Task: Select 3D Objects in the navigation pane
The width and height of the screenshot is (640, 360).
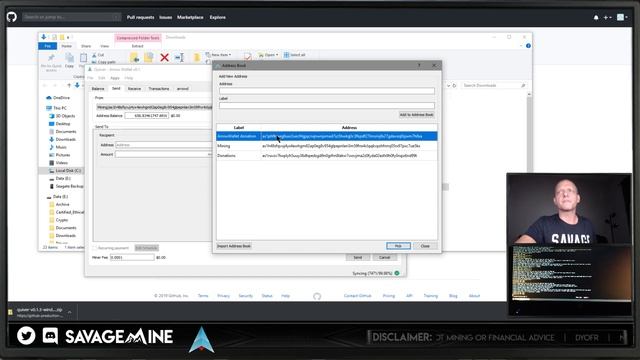Action: 62,116
